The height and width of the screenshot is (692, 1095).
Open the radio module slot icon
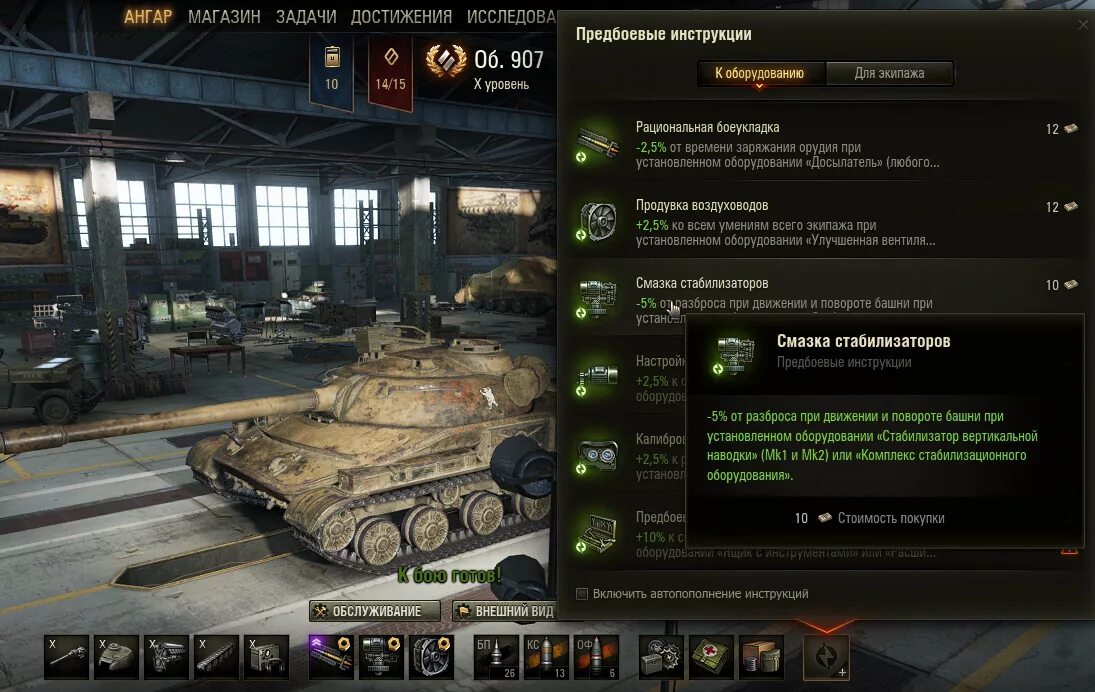(267, 657)
